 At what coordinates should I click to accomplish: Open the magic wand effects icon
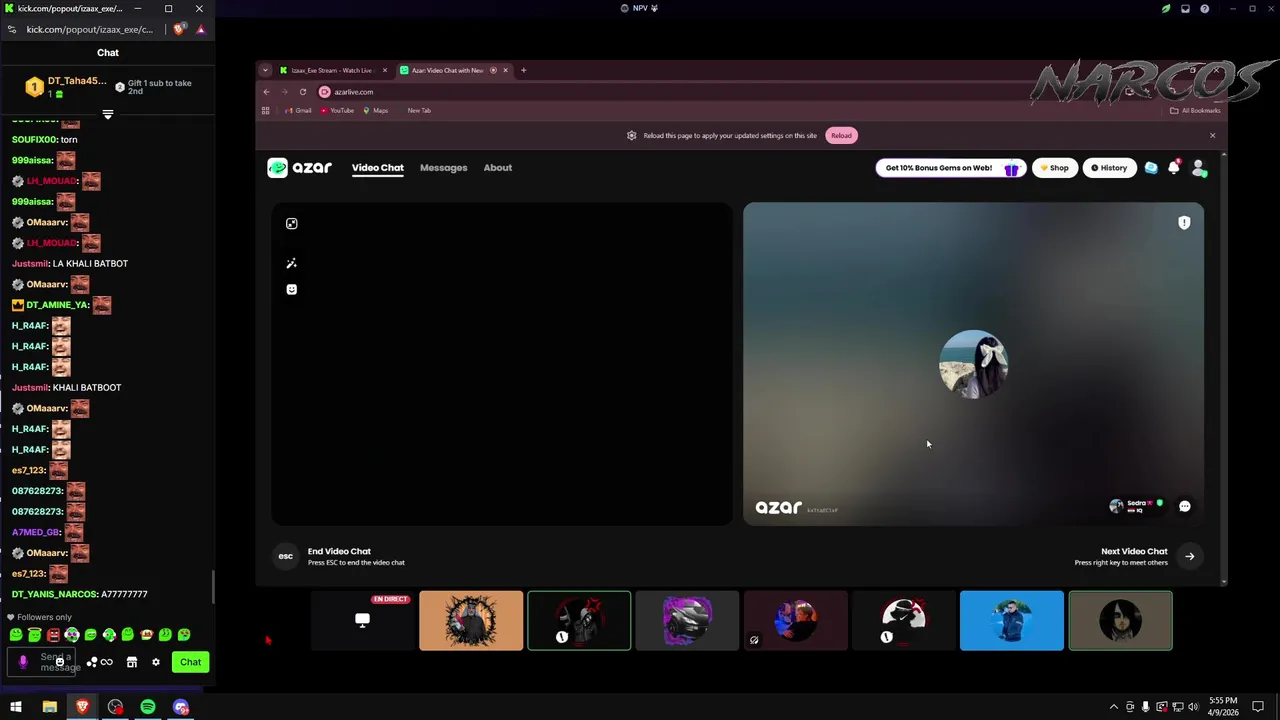[292, 264]
